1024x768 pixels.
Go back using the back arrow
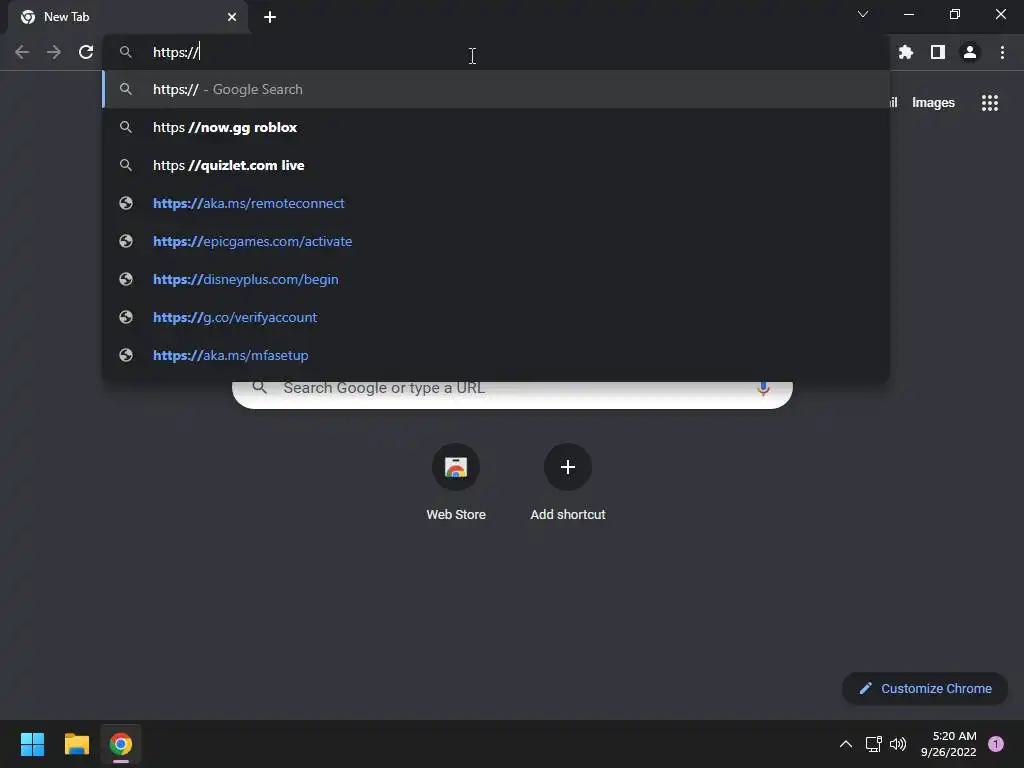(22, 52)
